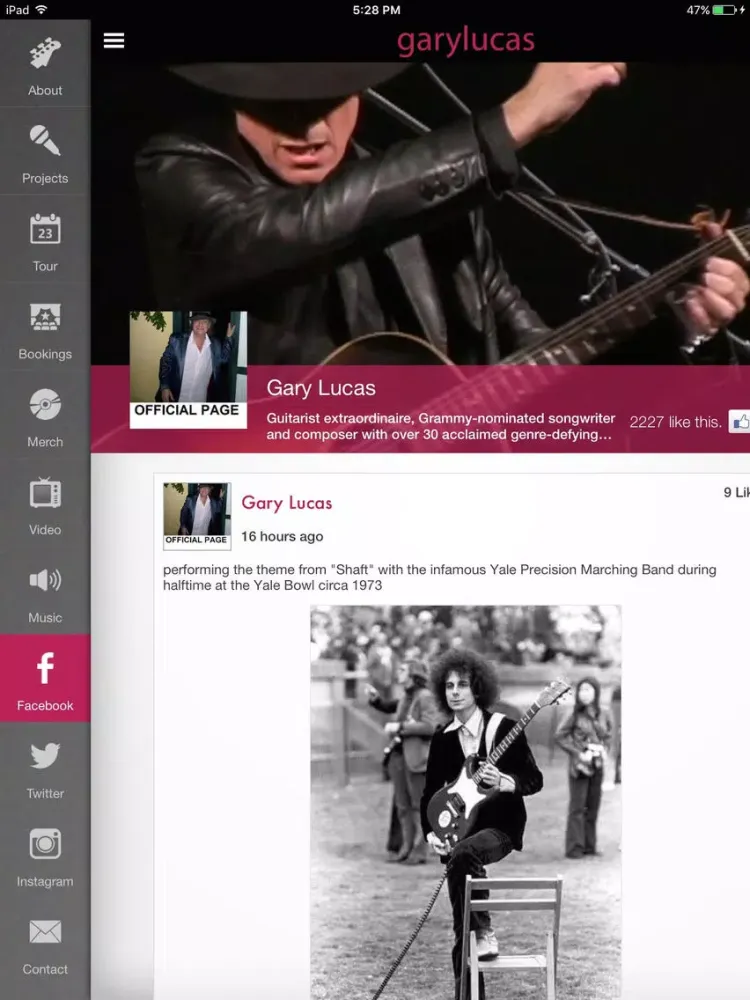750x1000 pixels.
Task: Tap the post caption about 'Shaft' theme
Action: tap(439, 577)
